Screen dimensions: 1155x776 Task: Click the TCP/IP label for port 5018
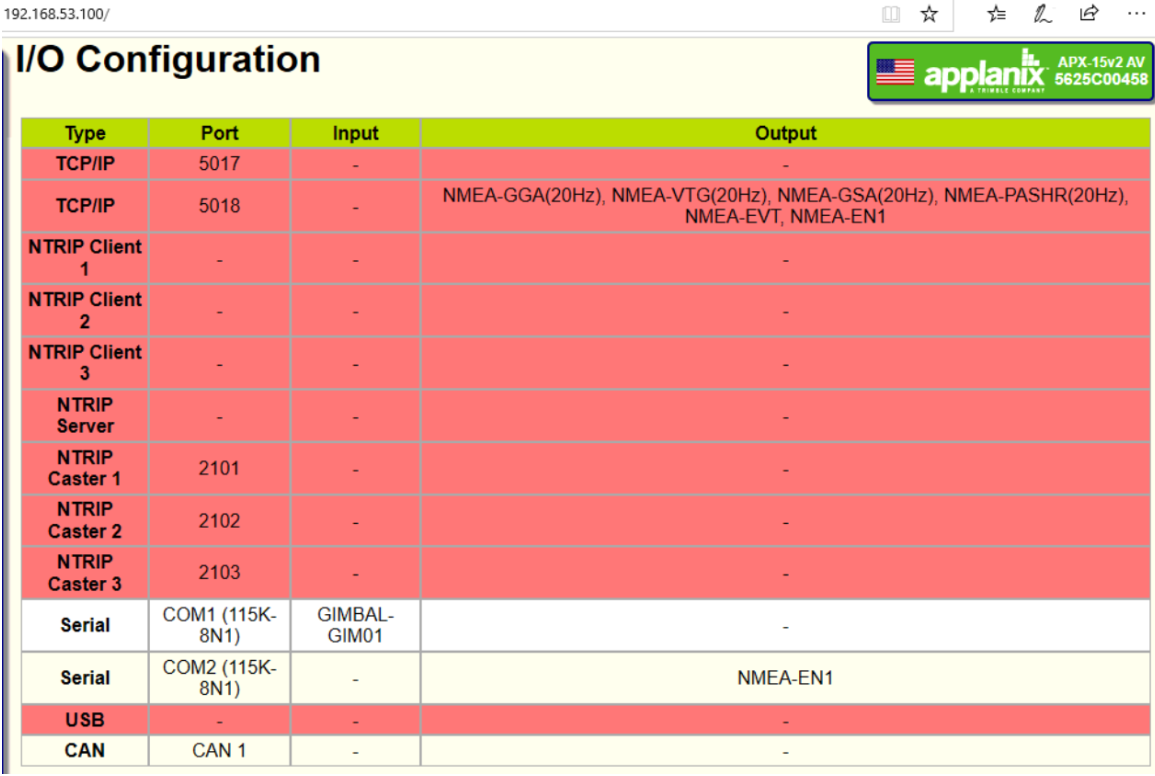coord(85,206)
